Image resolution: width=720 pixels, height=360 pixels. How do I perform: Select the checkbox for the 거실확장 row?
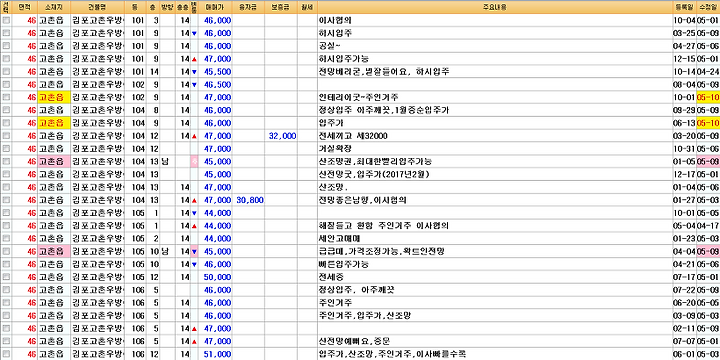(6, 149)
